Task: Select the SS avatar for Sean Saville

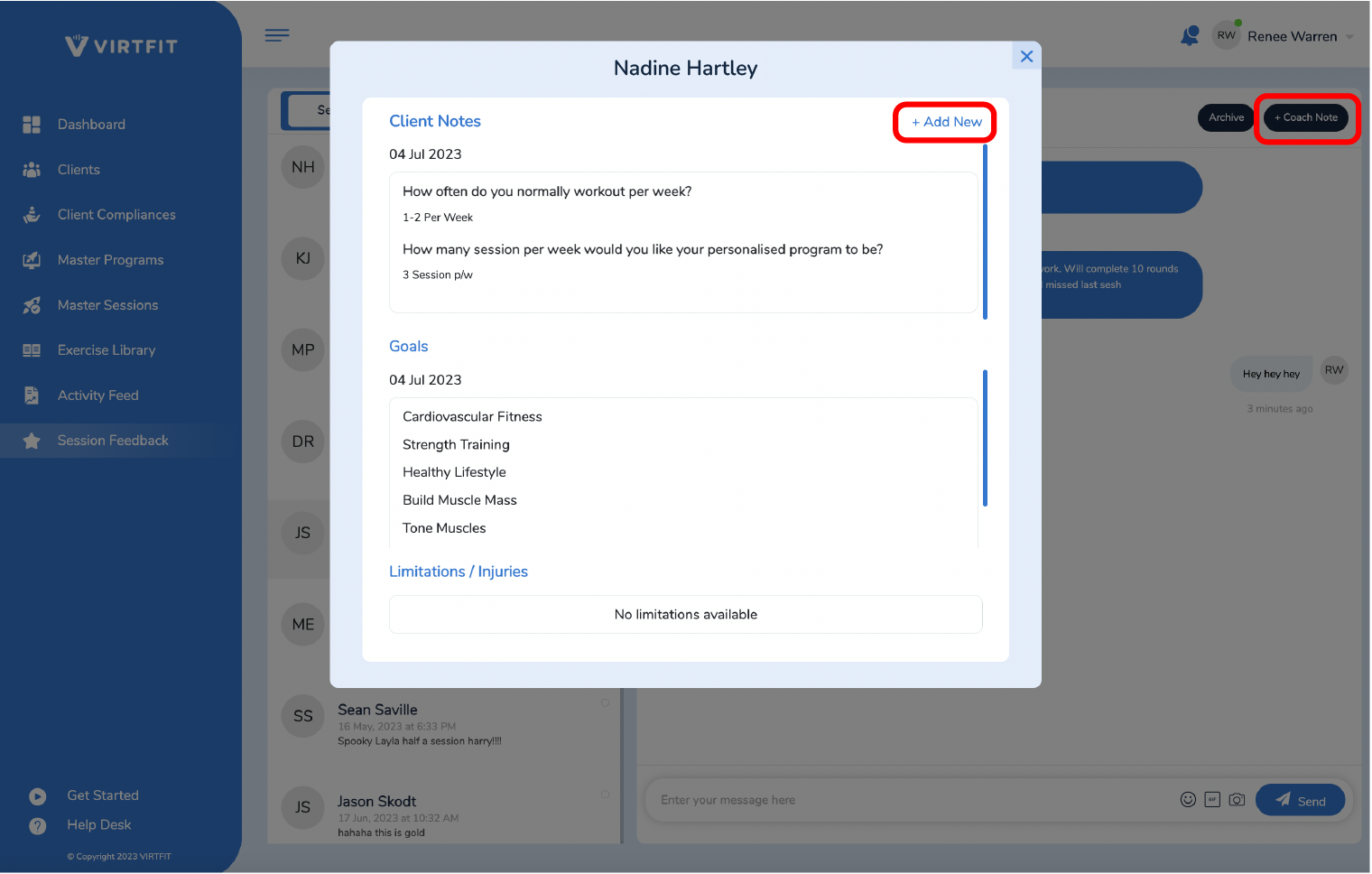Action: 303,716
